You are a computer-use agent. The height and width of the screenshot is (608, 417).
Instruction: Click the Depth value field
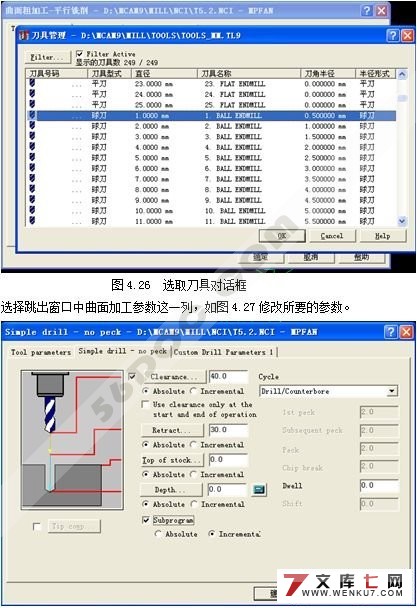[x=227, y=490]
